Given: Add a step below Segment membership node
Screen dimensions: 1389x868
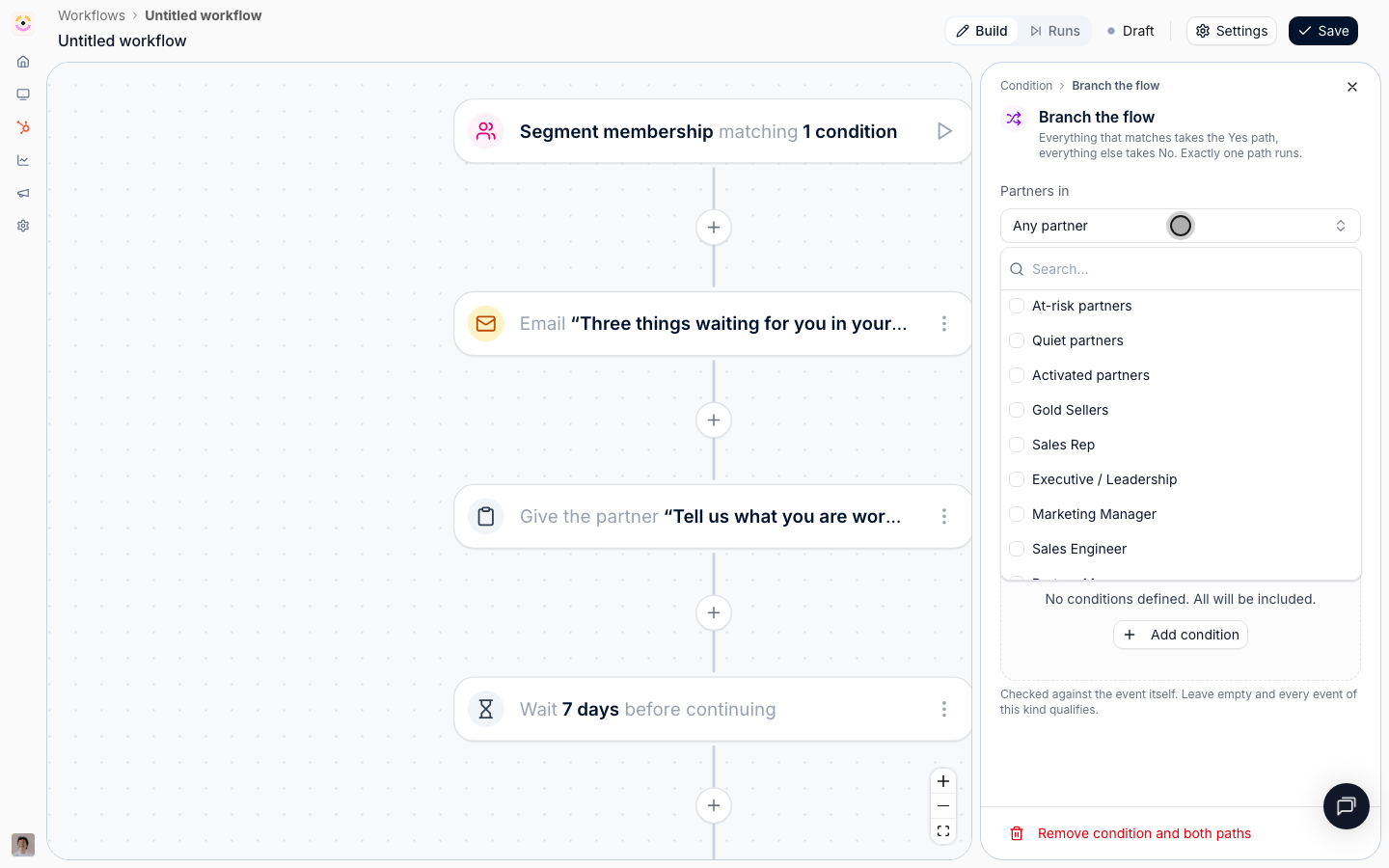Looking at the screenshot, I should tap(714, 228).
